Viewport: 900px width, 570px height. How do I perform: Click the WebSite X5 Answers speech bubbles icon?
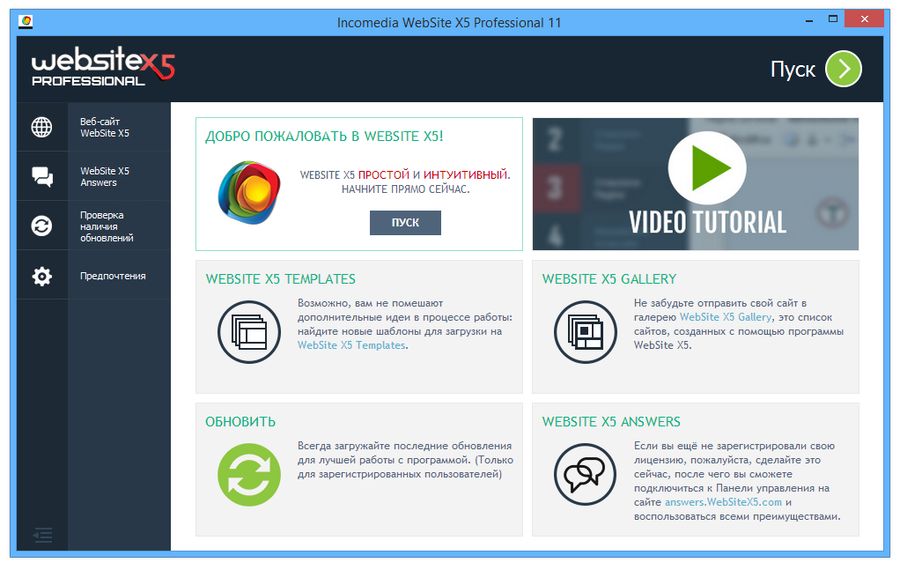pos(585,474)
